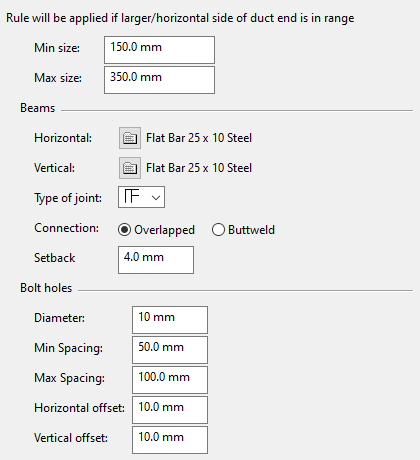The image size is (420, 460).
Task: Edit the Min size field
Action: click(159, 50)
